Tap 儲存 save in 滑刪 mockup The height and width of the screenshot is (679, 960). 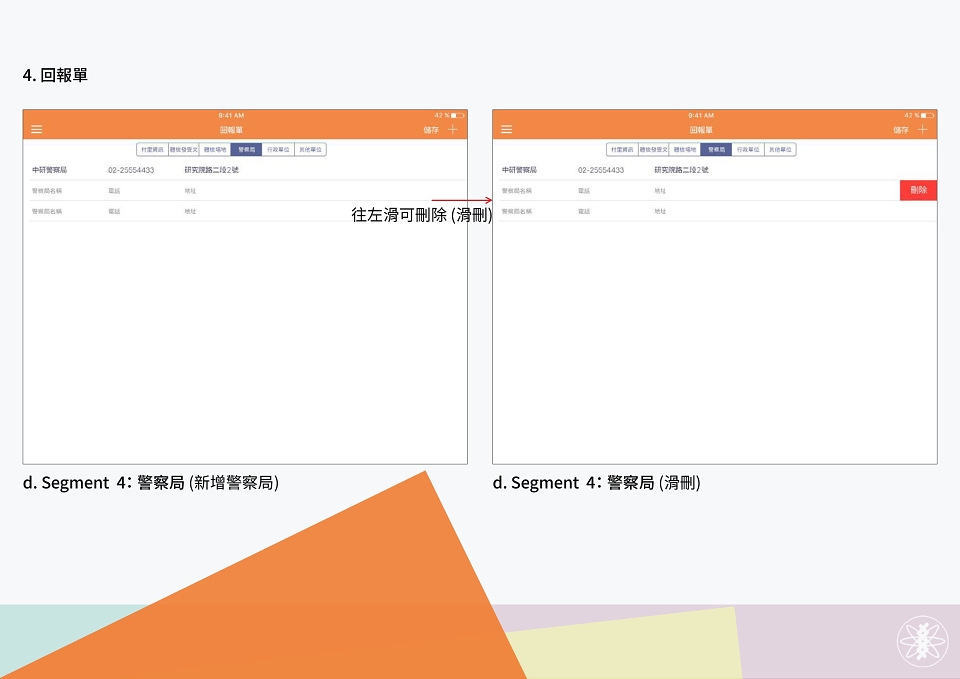[901, 130]
